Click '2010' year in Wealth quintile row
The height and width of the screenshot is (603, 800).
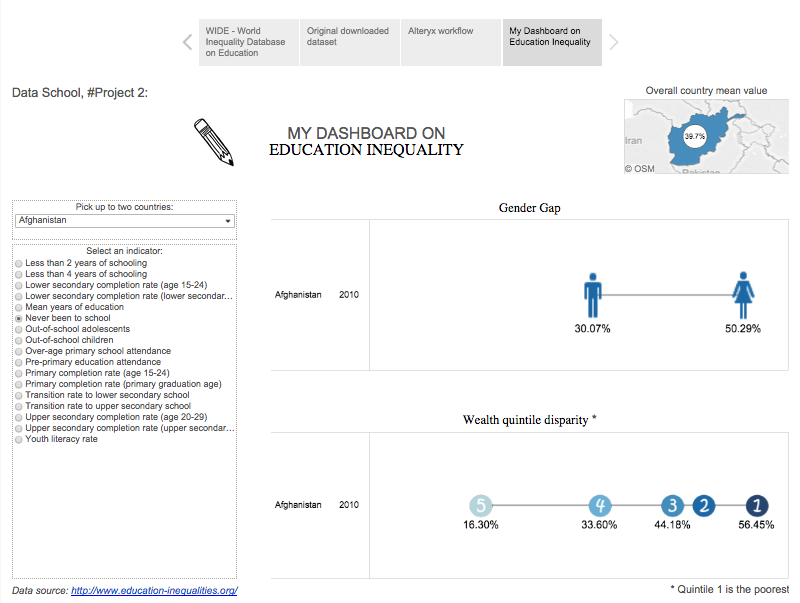pos(349,505)
